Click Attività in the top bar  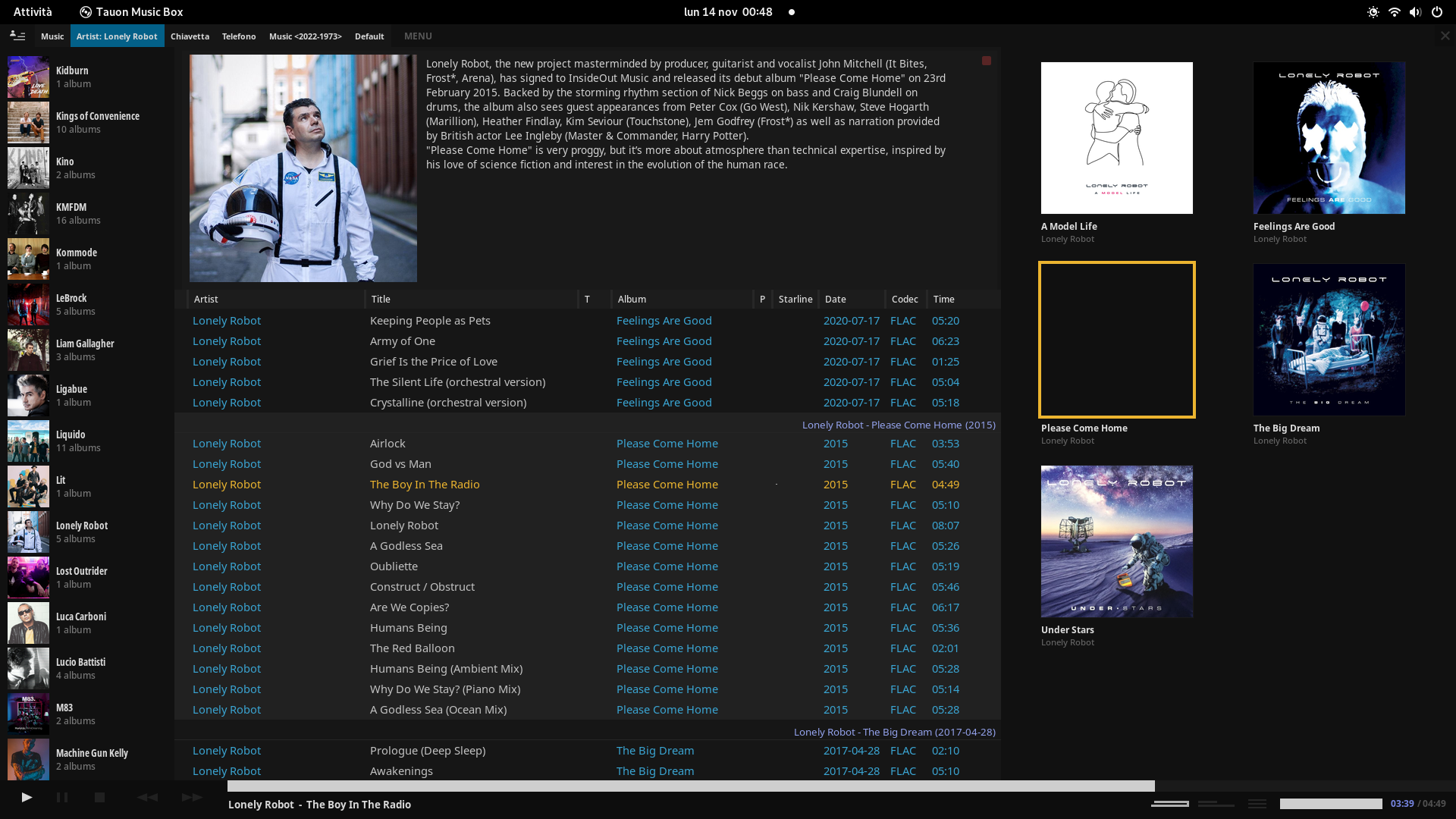[32, 12]
